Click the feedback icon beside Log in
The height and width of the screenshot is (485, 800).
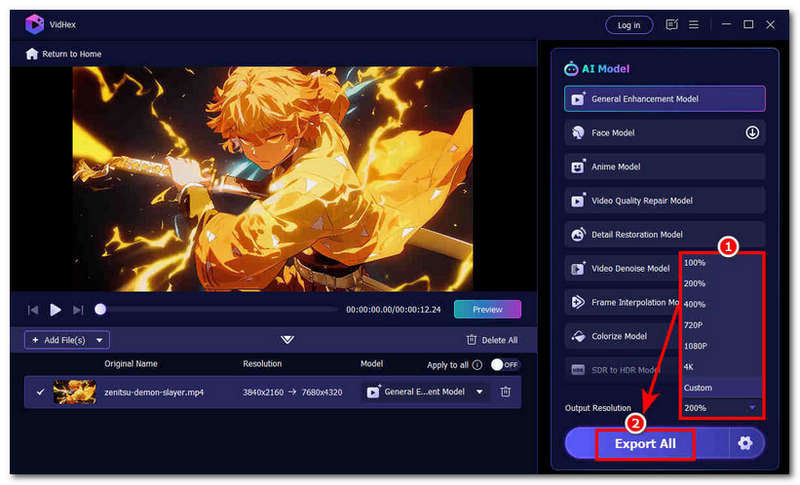[671, 25]
